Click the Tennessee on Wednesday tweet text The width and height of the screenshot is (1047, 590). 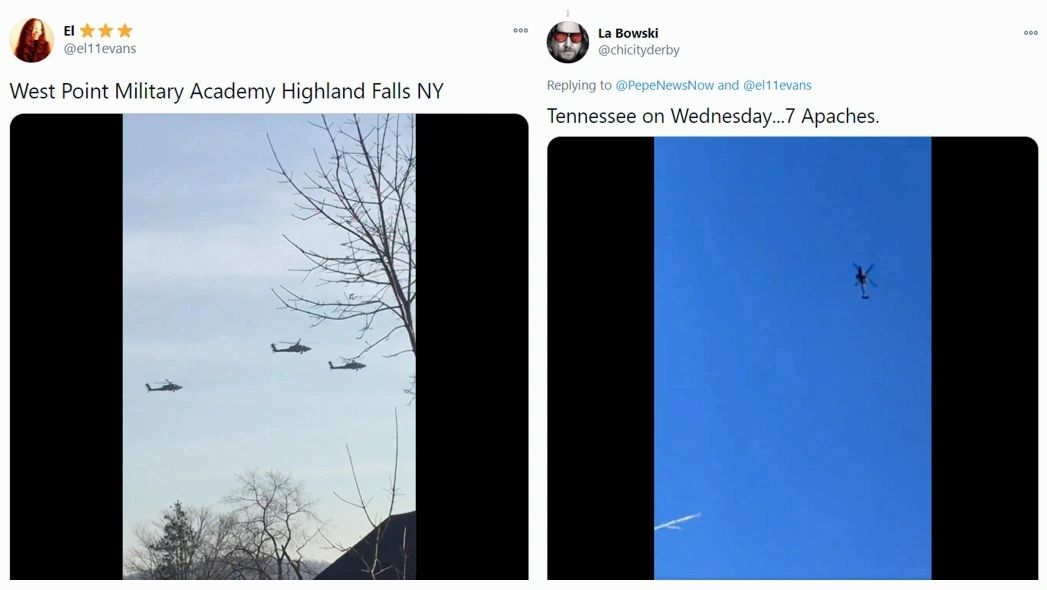coord(713,116)
